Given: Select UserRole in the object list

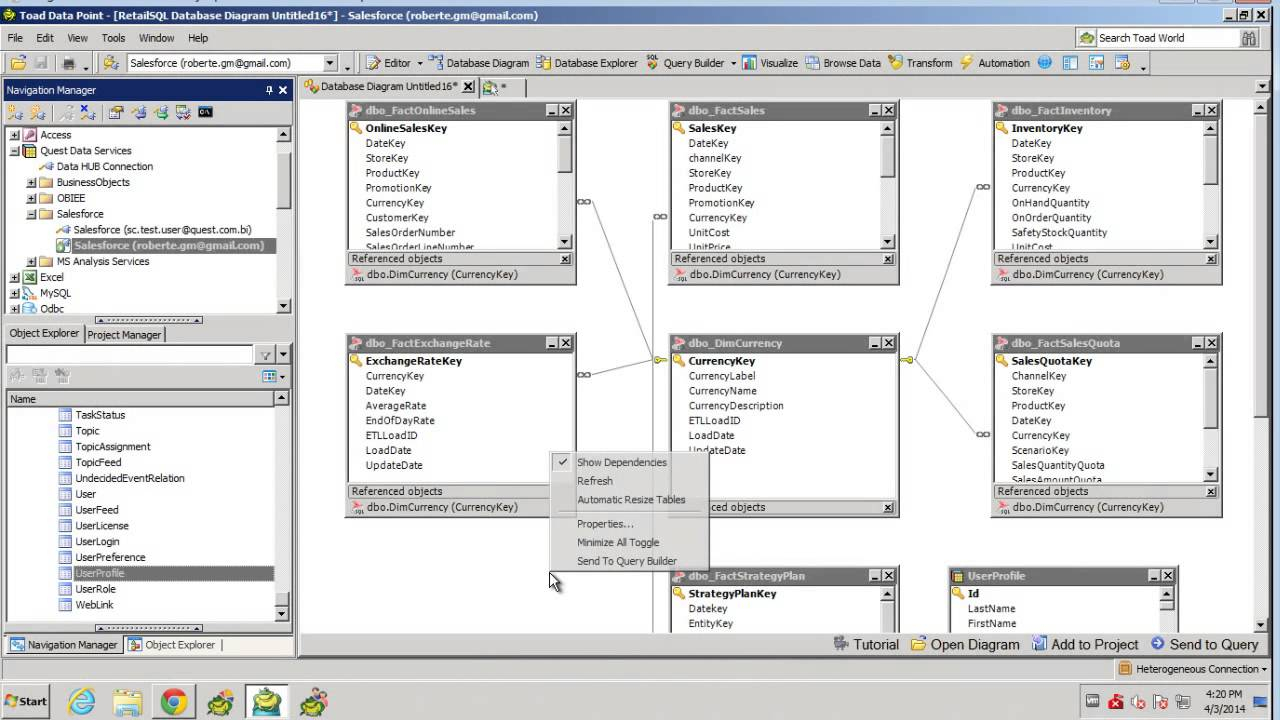Looking at the screenshot, I should click(x=96, y=589).
